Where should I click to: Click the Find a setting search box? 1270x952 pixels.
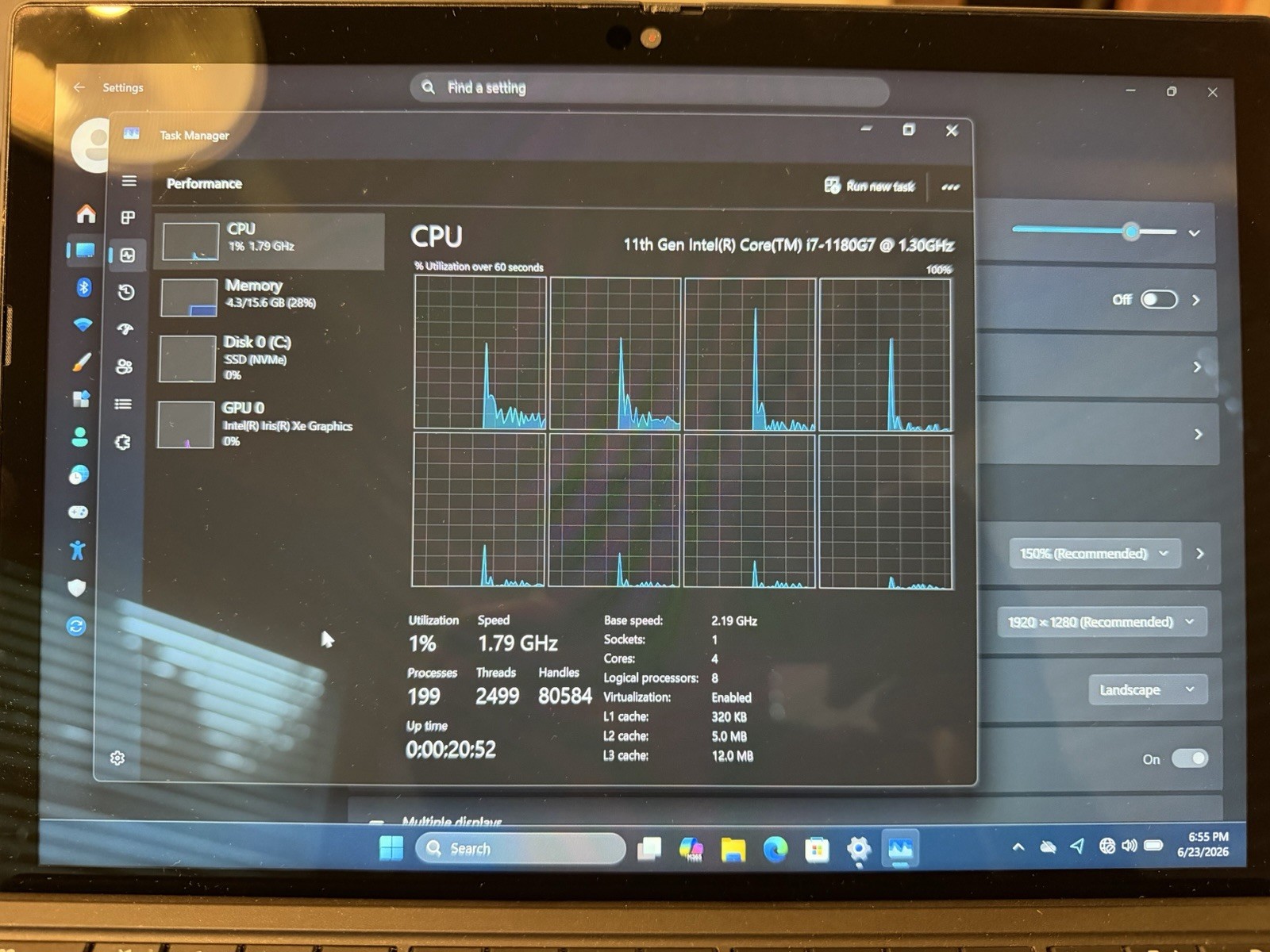[x=649, y=88]
